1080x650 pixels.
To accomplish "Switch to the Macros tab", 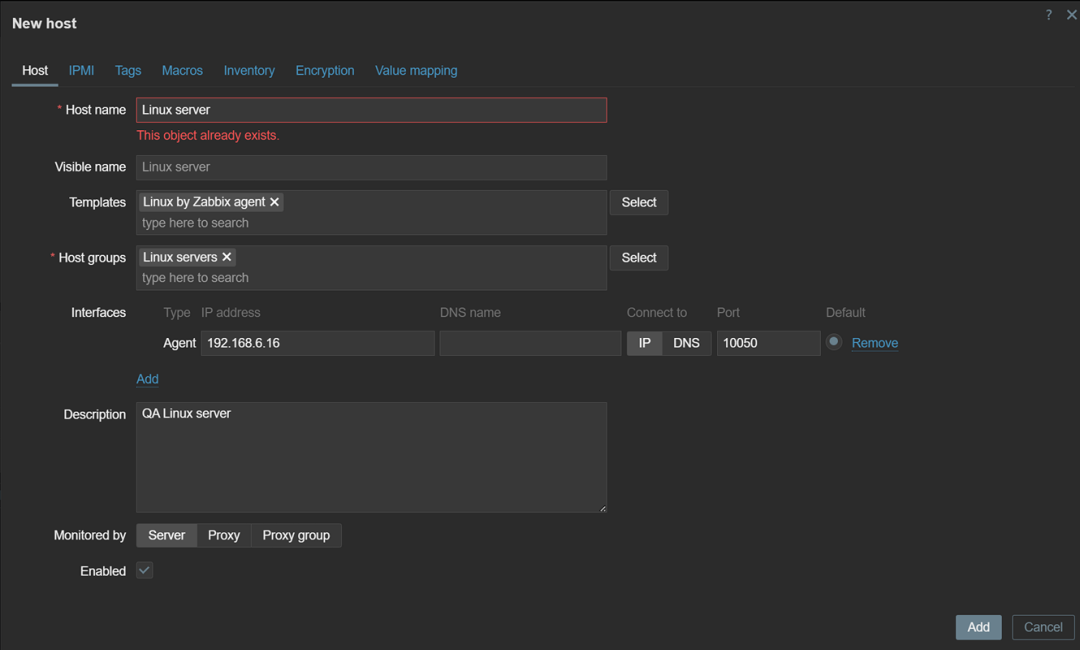I will (x=182, y=70).
